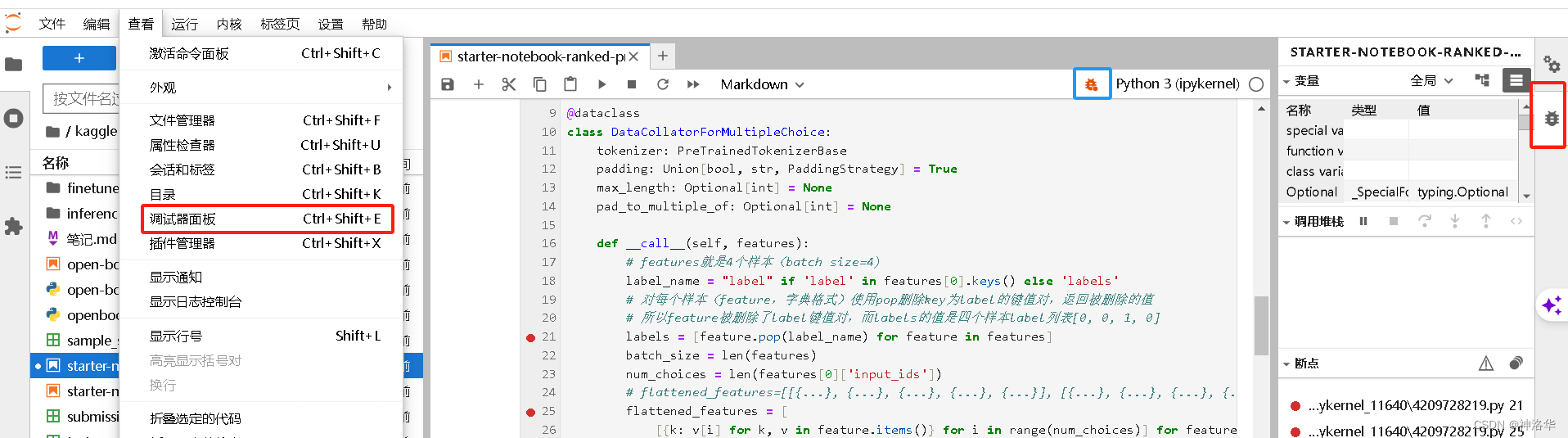
Task: Pause or continue in call stack toolbar
Action: (1363, 221)
